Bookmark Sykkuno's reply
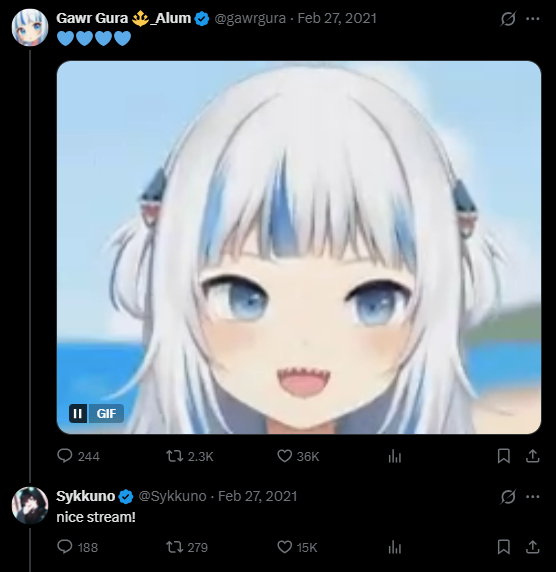 pyautogui.click(x=503, y=547)
